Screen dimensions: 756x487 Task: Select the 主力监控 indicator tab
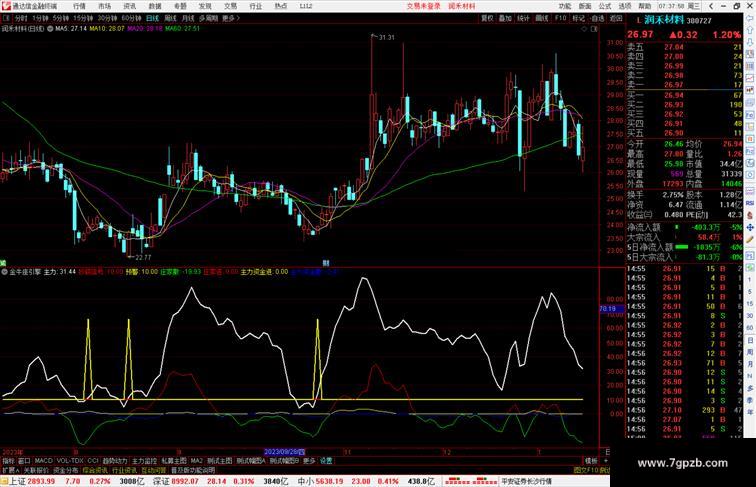144,461
